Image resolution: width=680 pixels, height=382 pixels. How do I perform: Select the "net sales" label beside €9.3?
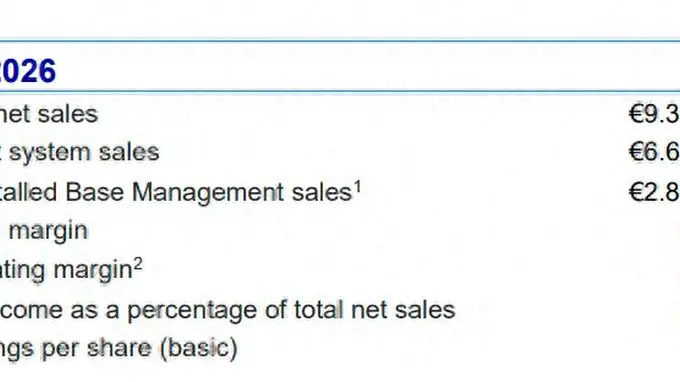pyautogui.click(x=49, y=114)
